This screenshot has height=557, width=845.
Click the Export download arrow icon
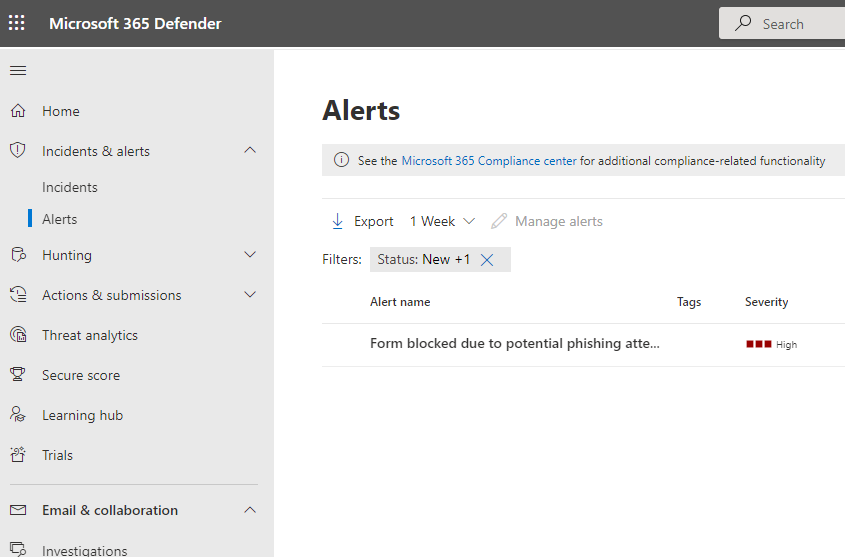(337, 221)
